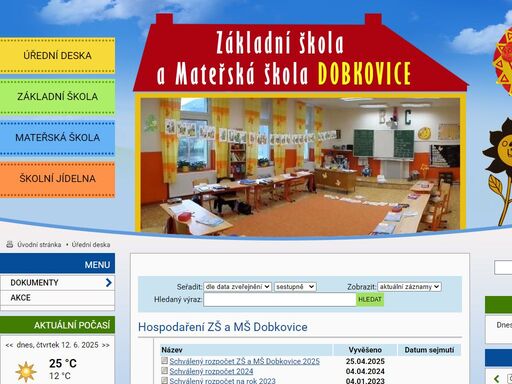Open Schválený rozpočet ZŠ a MŠ Dobkovice 2025

(x=244, y=361)
